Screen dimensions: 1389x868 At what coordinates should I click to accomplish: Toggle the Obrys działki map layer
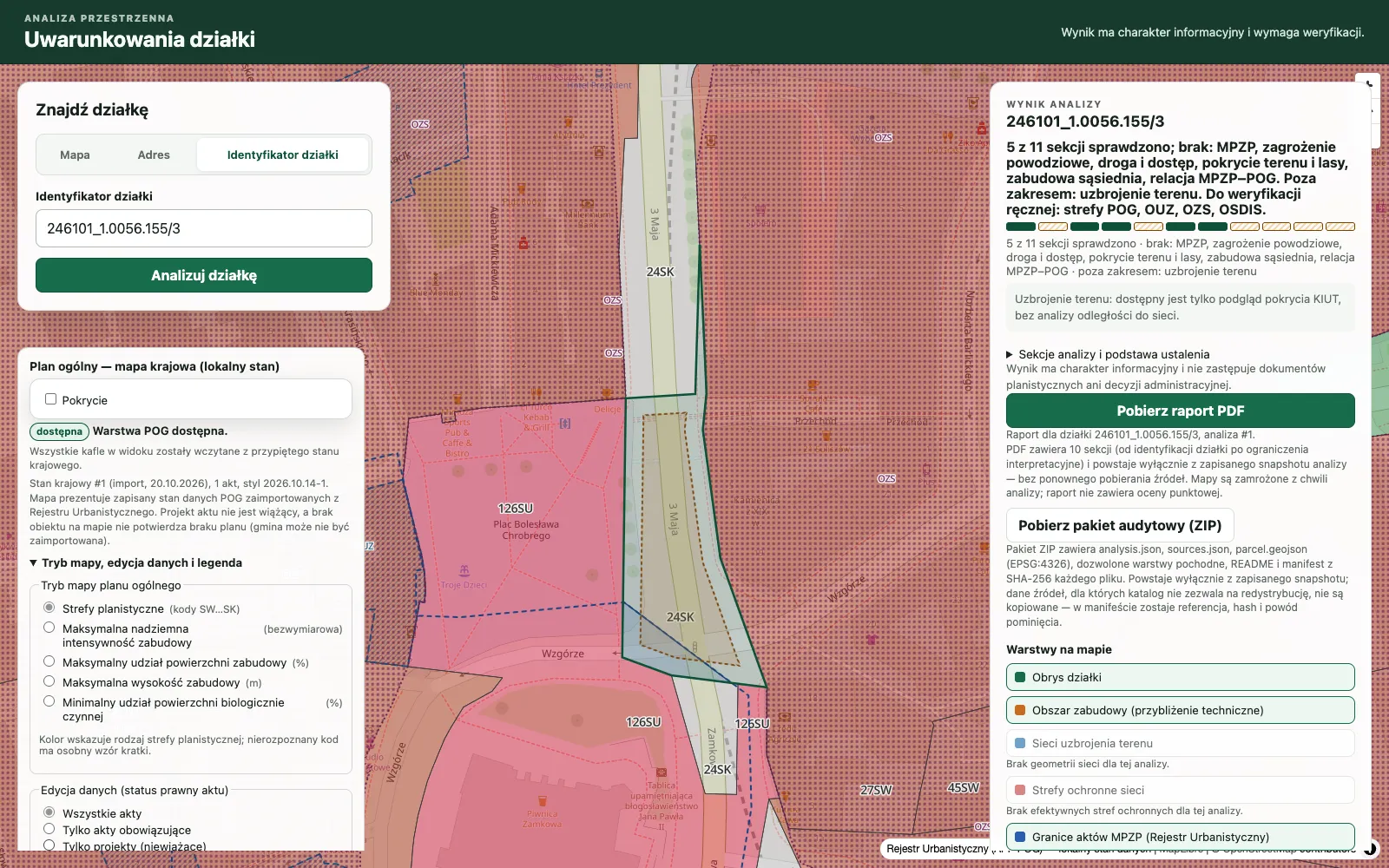coord(1181,677)
